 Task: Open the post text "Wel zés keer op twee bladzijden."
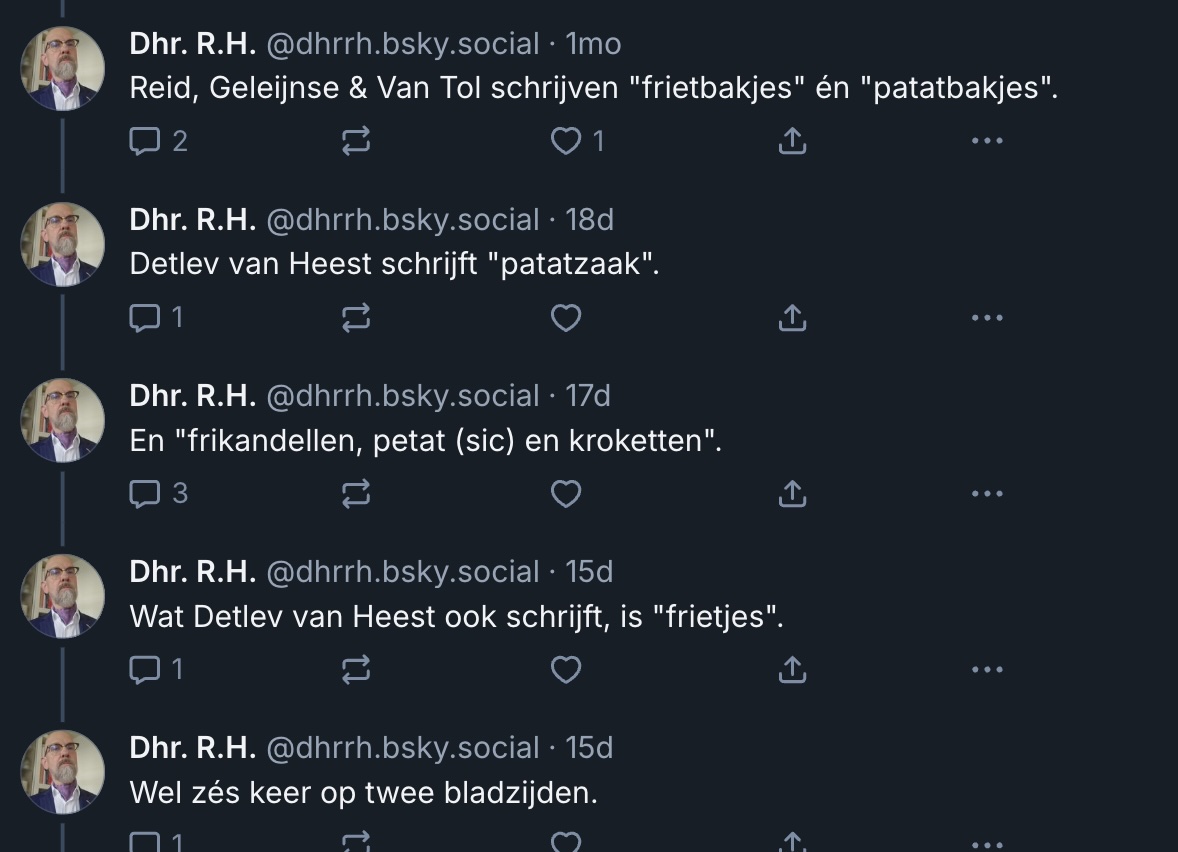(363, 793)
